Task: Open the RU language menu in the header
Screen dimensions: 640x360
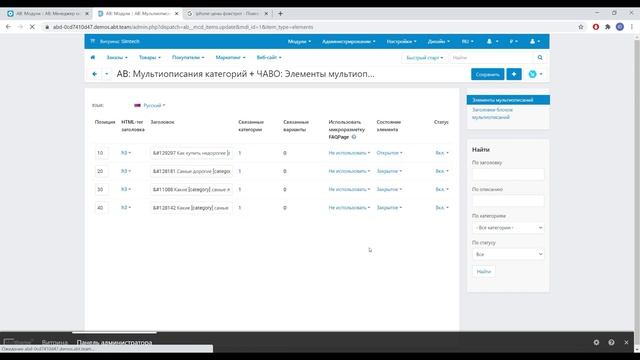Action: pyautogui.click(x=467, y=41)
